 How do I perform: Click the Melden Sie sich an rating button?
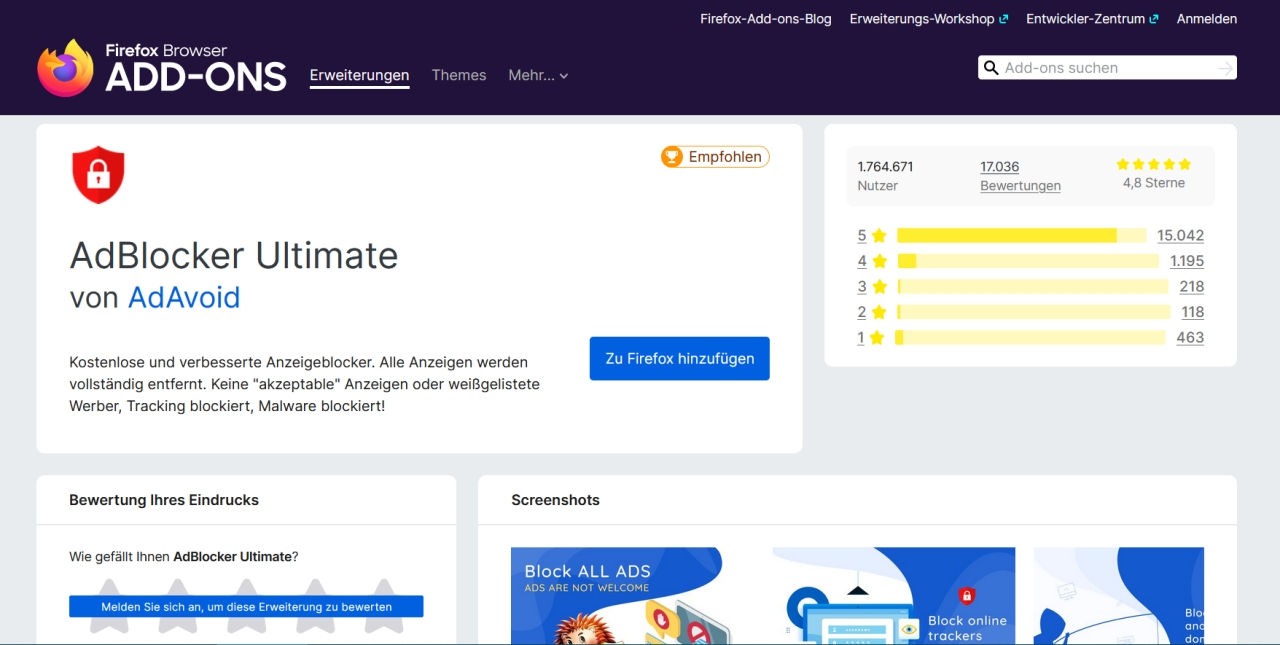pos(246,606)
